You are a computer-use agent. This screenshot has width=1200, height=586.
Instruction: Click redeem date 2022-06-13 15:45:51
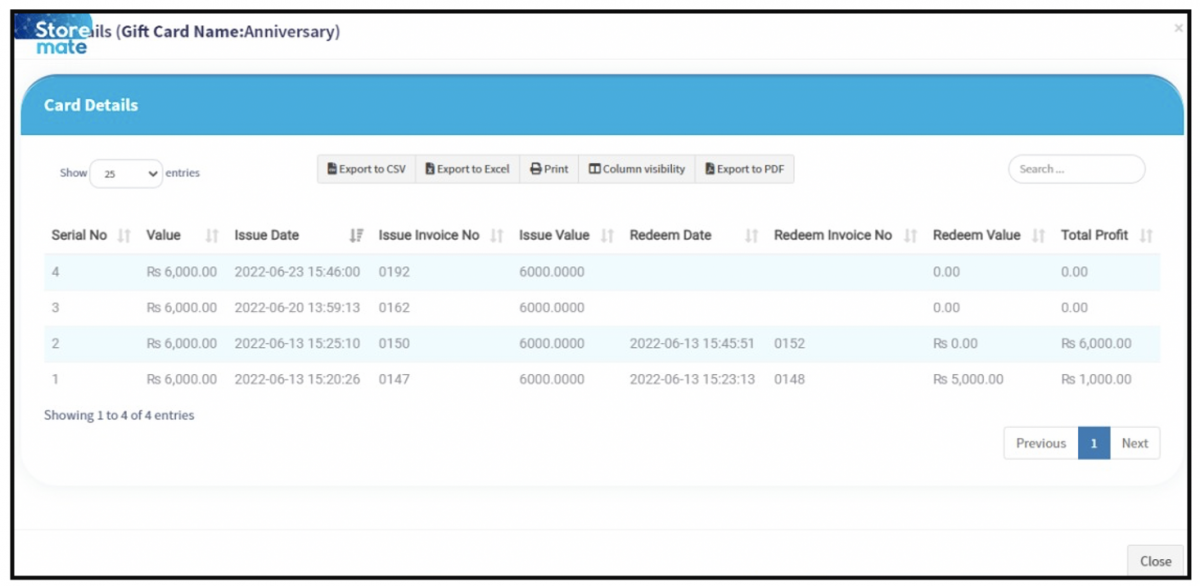[x=692, y=344]
